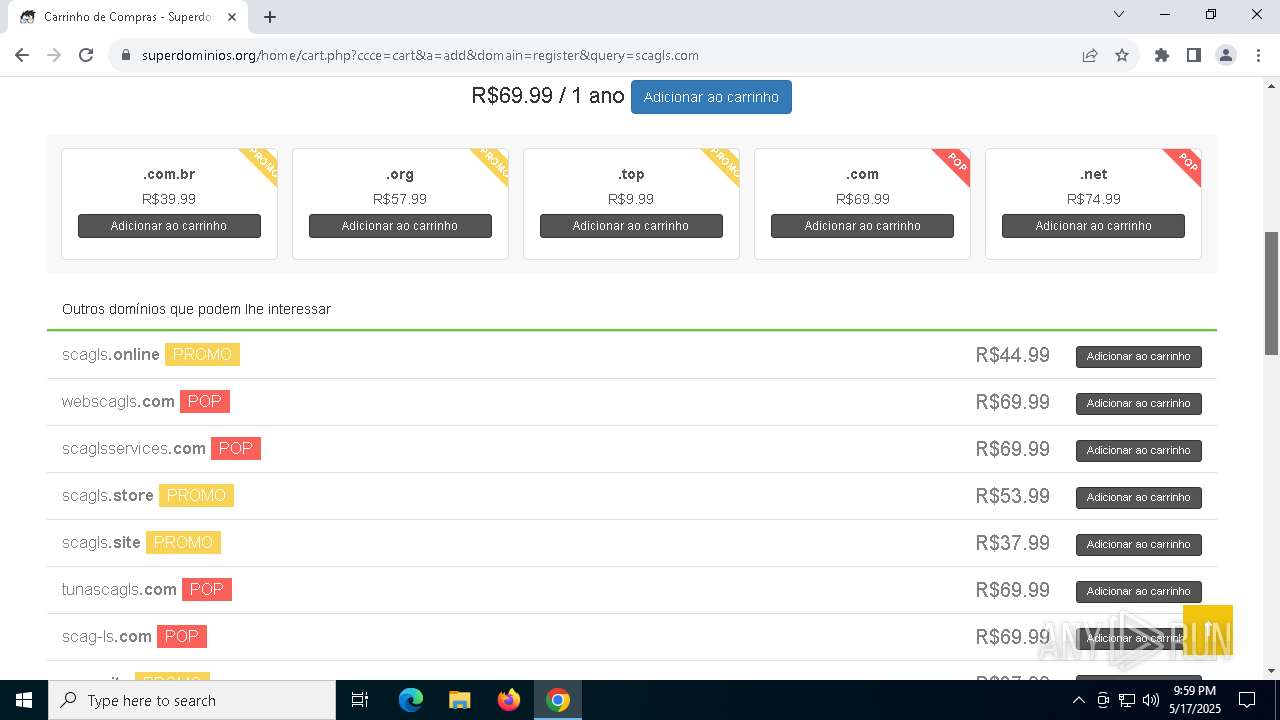The height and width of the screenshot is (720, 1280).
Task: Show hidden tray icons chevron
Action: click(x=1078, y=700)
